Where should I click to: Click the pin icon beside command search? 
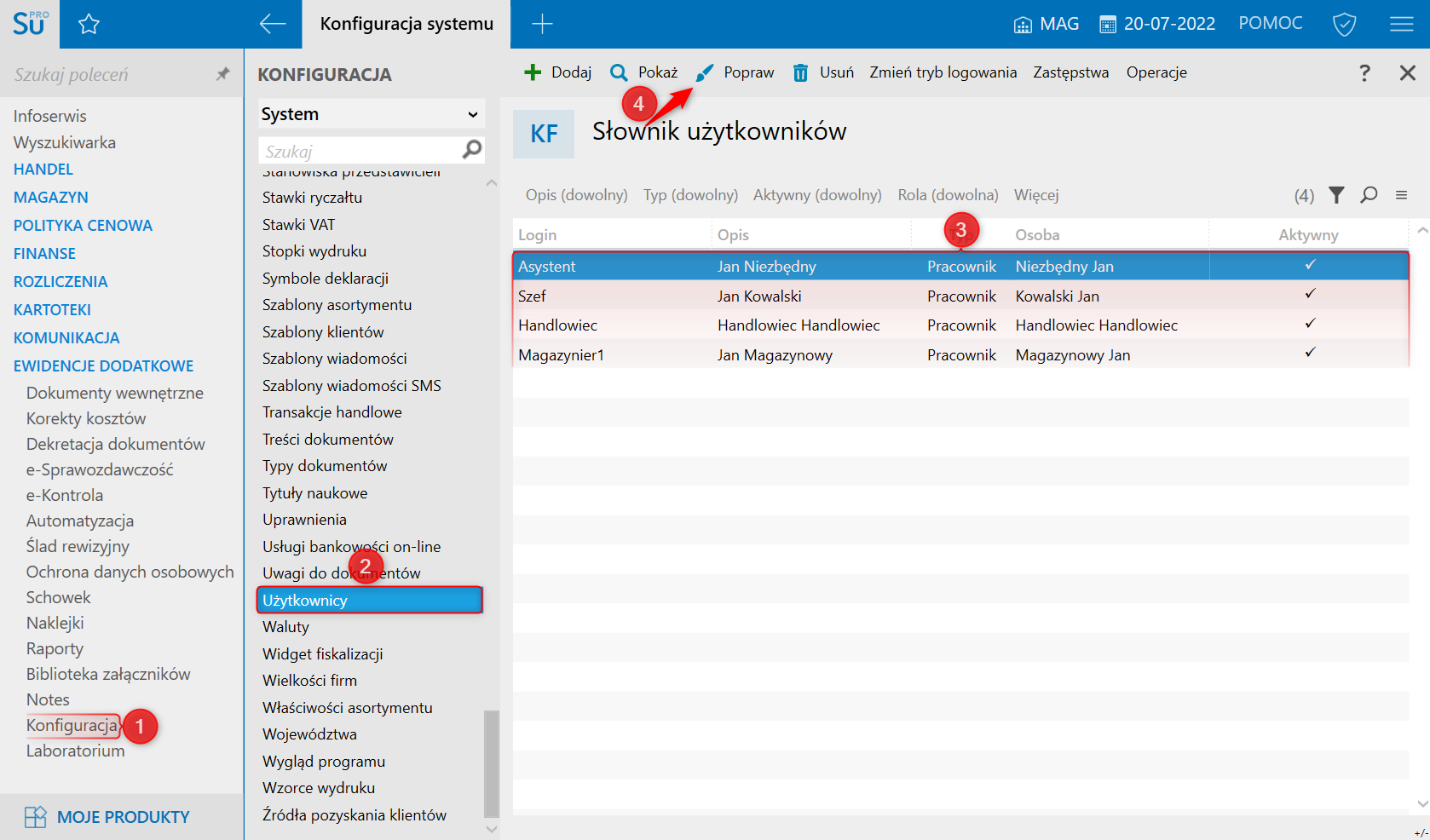pos(222,74)
